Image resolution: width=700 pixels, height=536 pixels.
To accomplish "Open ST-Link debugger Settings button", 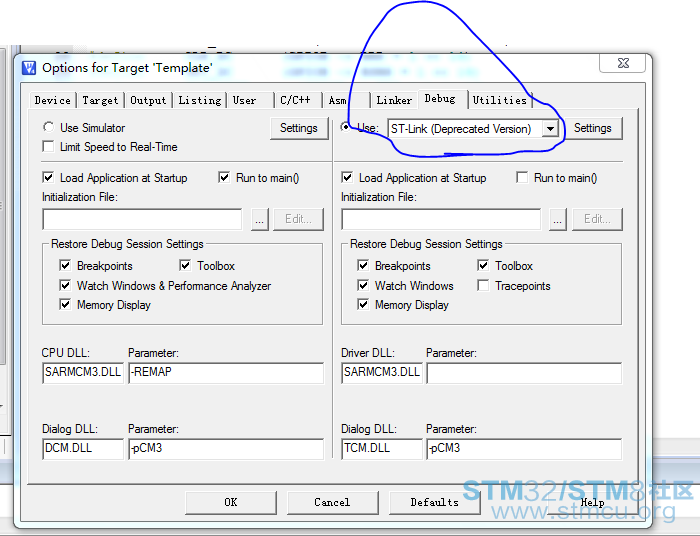I will click(592, 129).
